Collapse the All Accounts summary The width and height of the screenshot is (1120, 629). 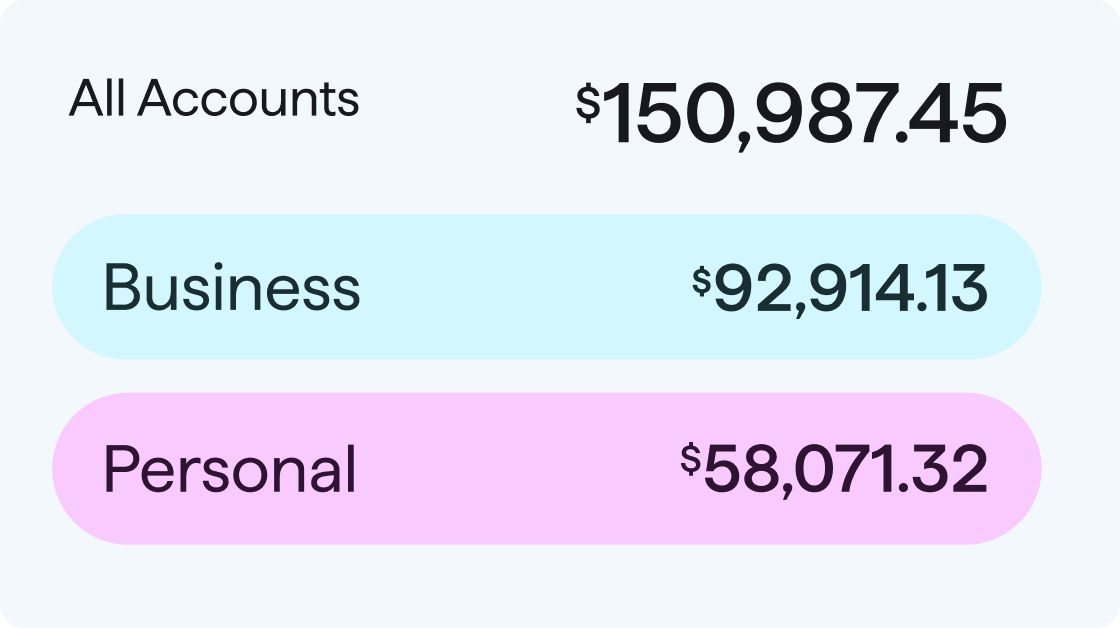click(214, 99)
